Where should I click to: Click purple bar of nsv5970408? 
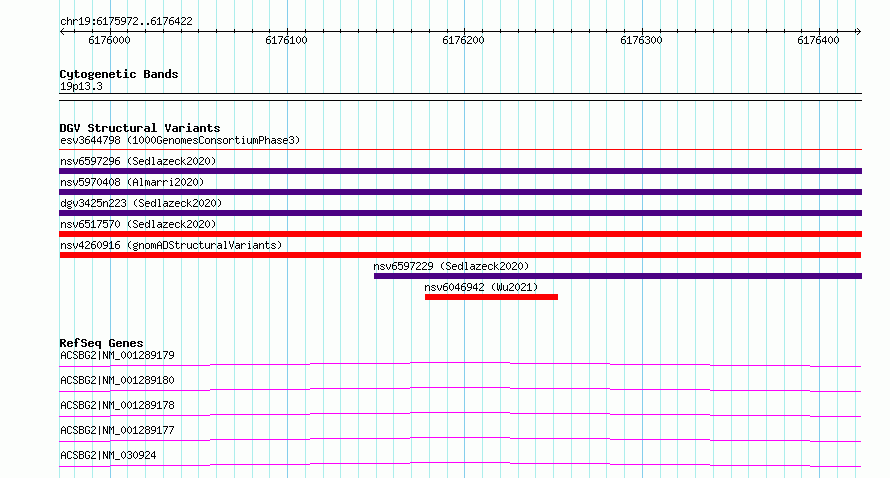tap(460, 192)
